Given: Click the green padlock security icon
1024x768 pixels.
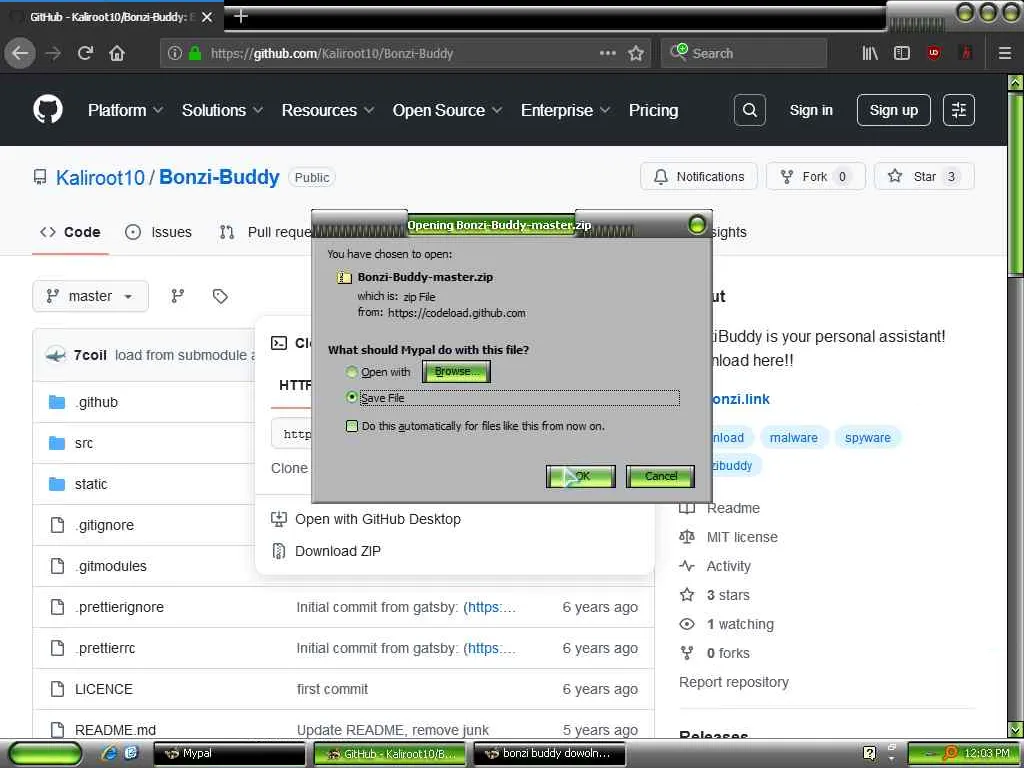Looking at the screenshot, I should [x=195, y=54].
